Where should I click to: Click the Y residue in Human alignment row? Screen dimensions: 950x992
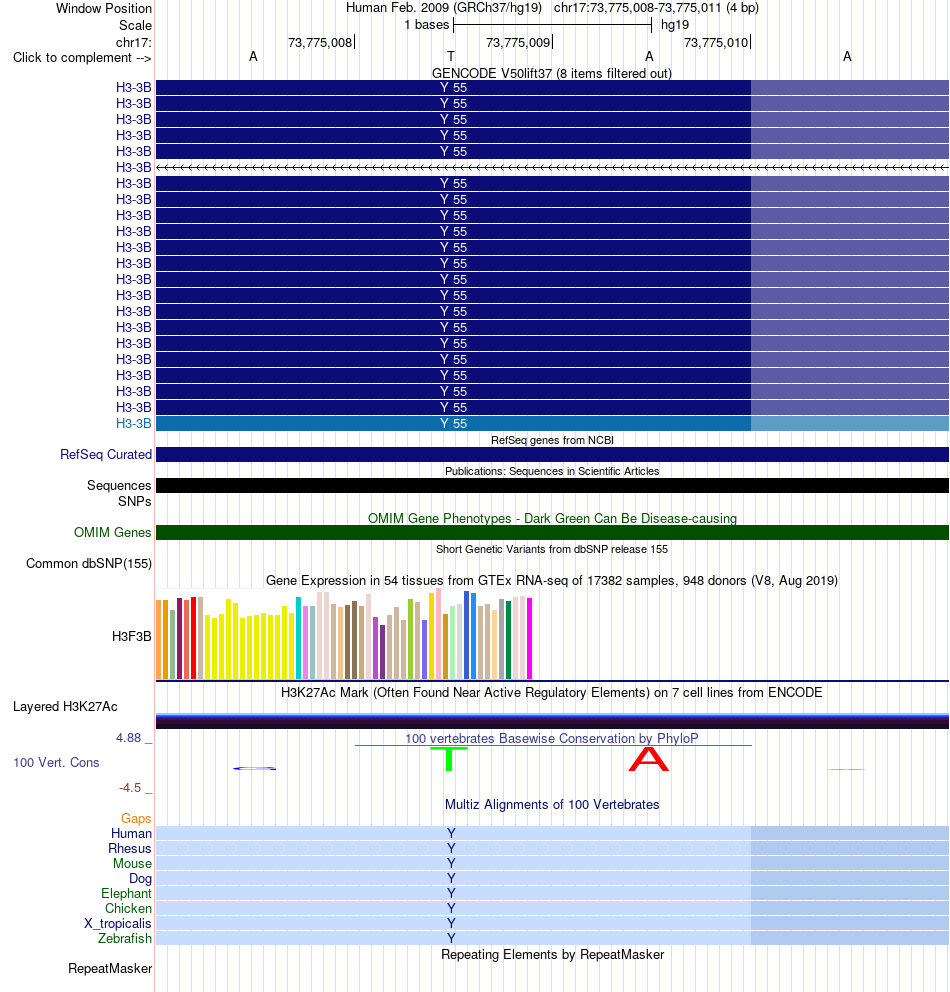451,833
